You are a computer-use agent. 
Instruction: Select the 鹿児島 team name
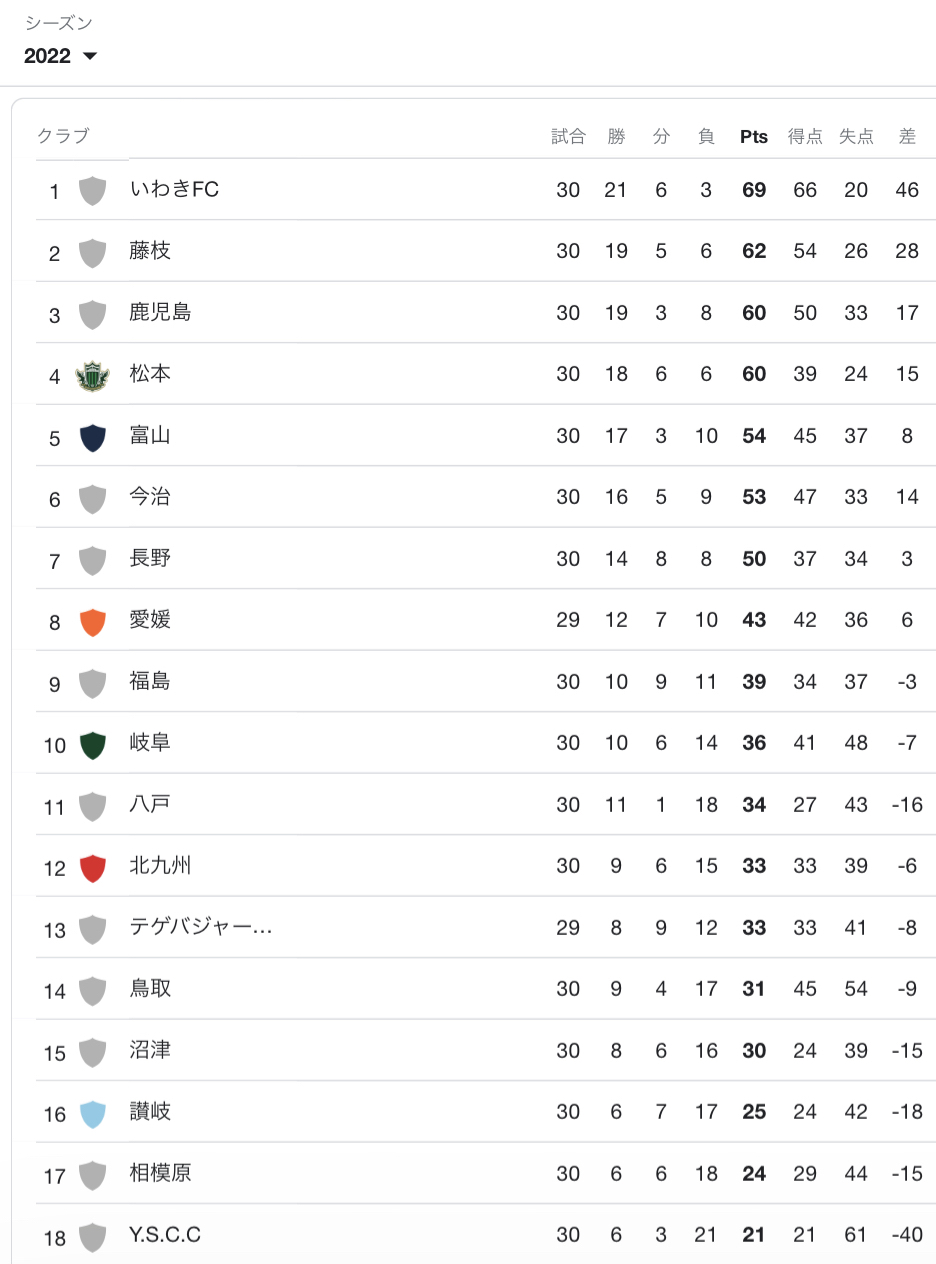160,312
